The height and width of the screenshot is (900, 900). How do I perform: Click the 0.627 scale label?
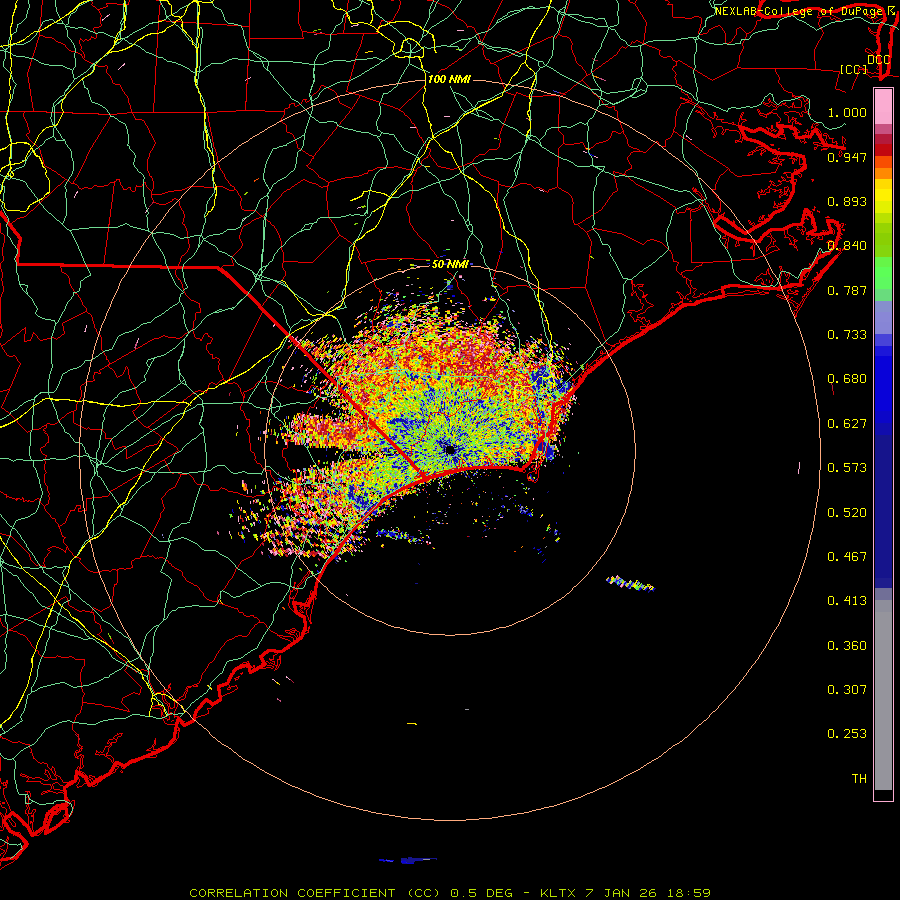(847, 424)
